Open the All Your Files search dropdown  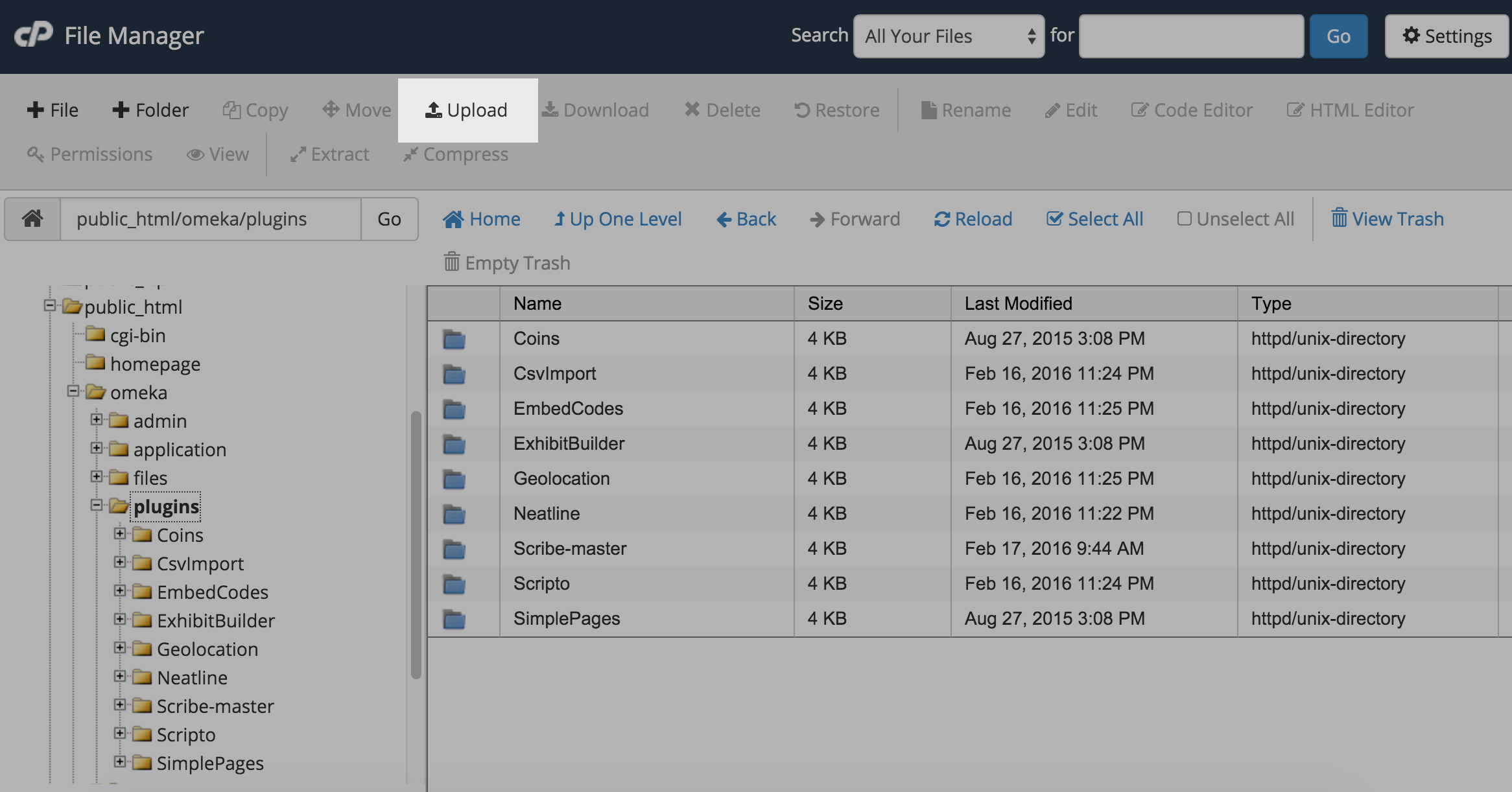[x=949, y=36]
